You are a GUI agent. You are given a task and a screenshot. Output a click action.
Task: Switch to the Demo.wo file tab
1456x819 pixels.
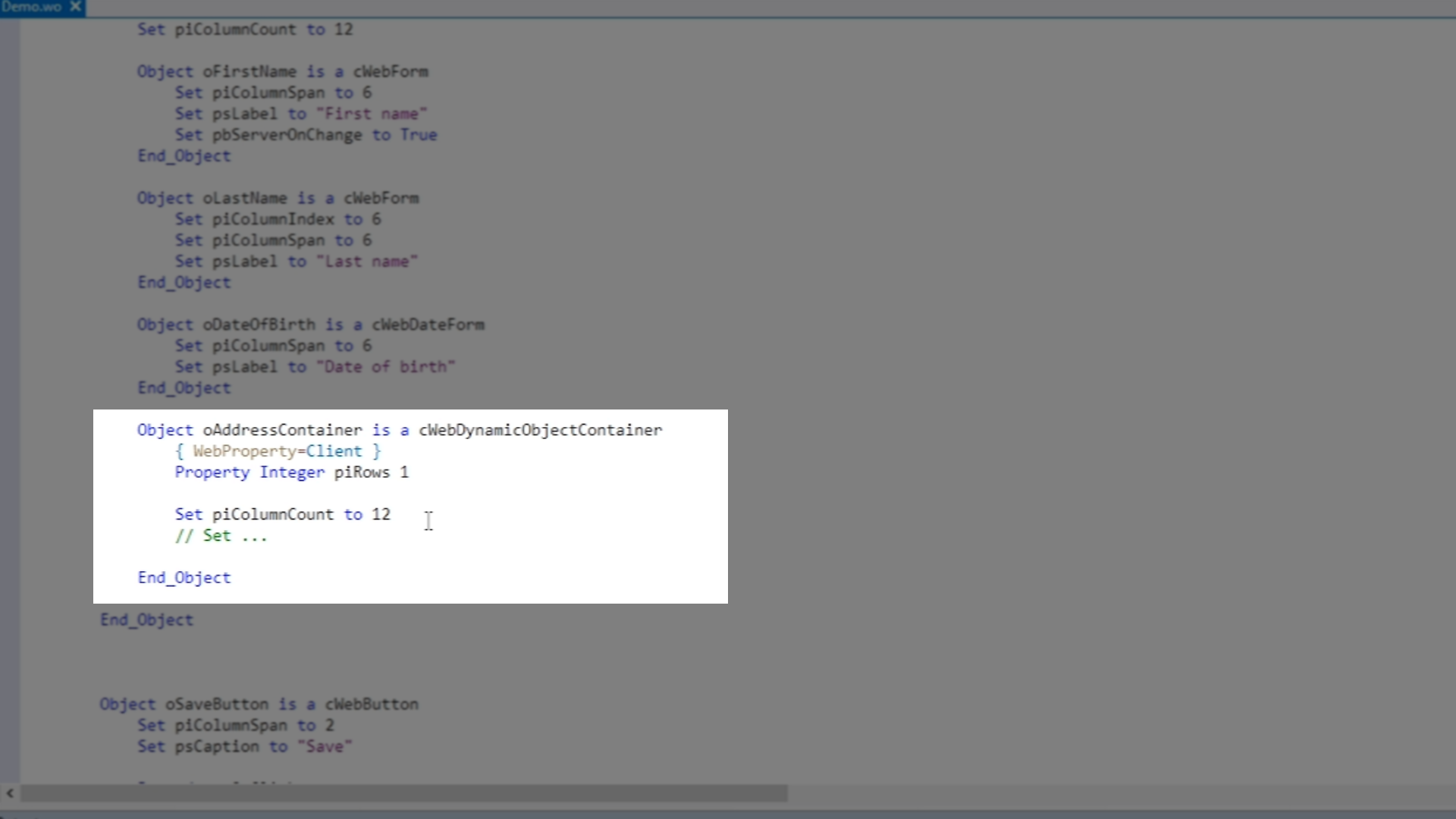tap(32, 7)
